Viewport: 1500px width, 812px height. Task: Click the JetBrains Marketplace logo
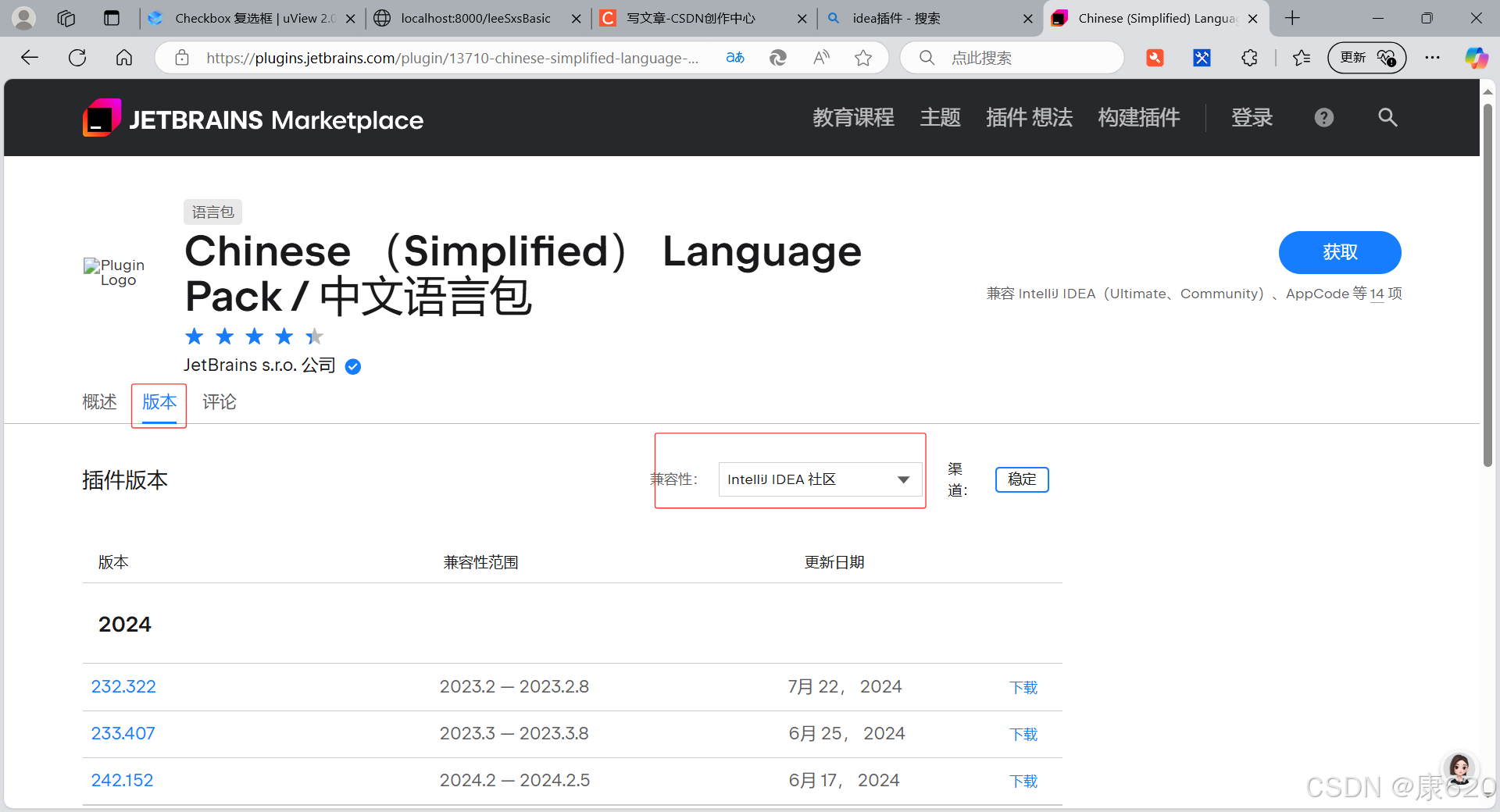[253, 119]
